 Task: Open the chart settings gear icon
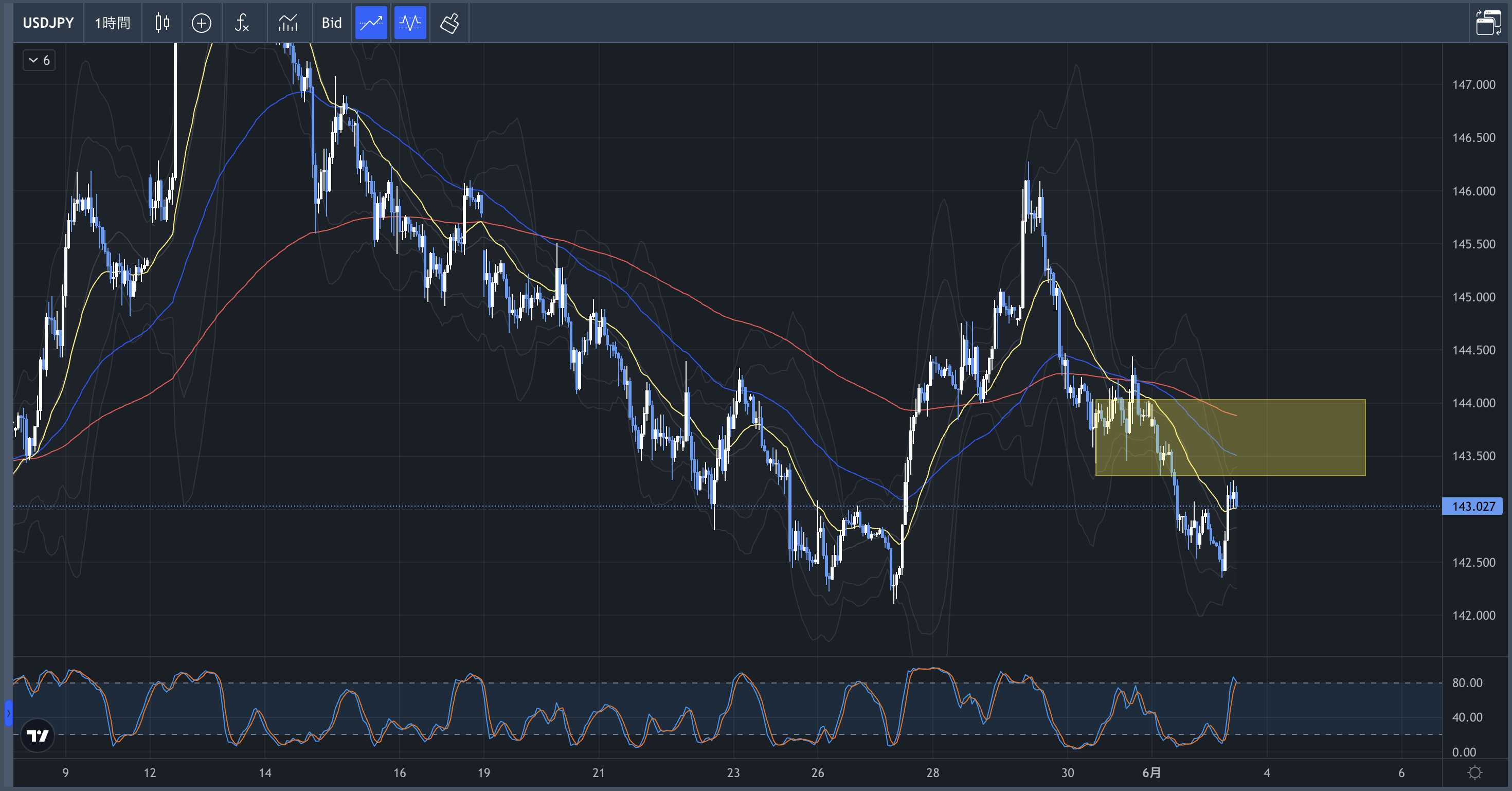[x=1474, y=773]
